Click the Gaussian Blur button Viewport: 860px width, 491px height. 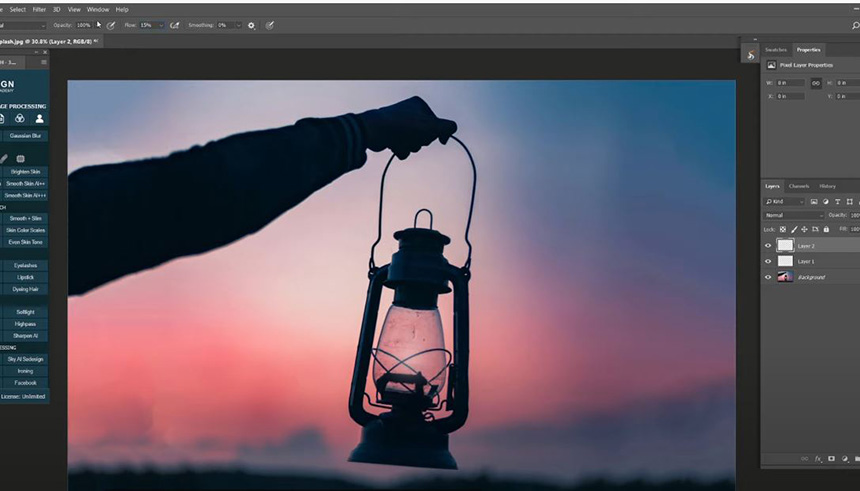[x=25, y=136]
